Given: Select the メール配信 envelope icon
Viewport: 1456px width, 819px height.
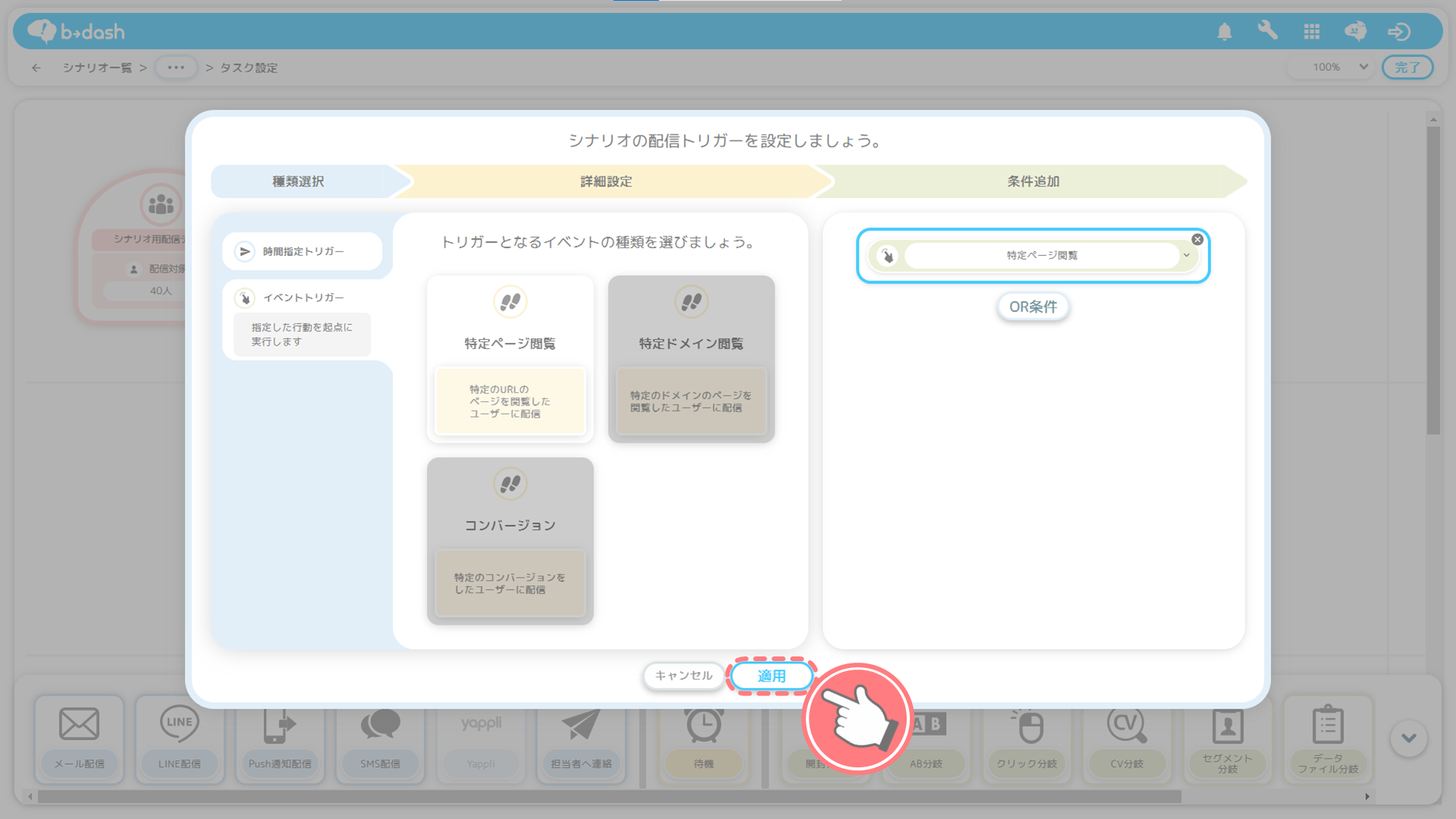Looking at the screenshot, I should (79, 725).
